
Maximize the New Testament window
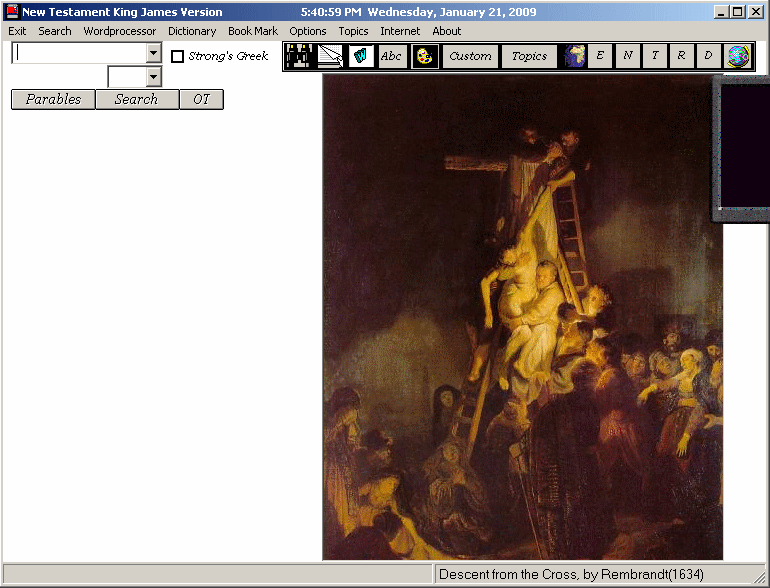738,12
